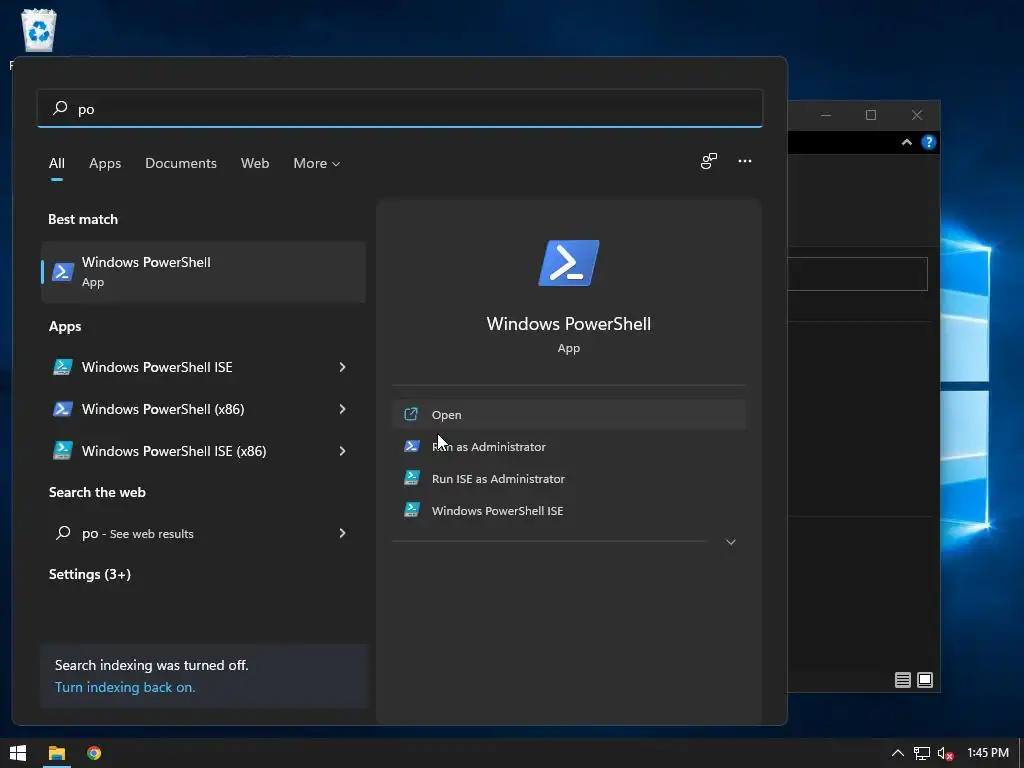This screenshot has height=768, width=1024.
Task: Click po - See web results
Action: click(204, 533)
